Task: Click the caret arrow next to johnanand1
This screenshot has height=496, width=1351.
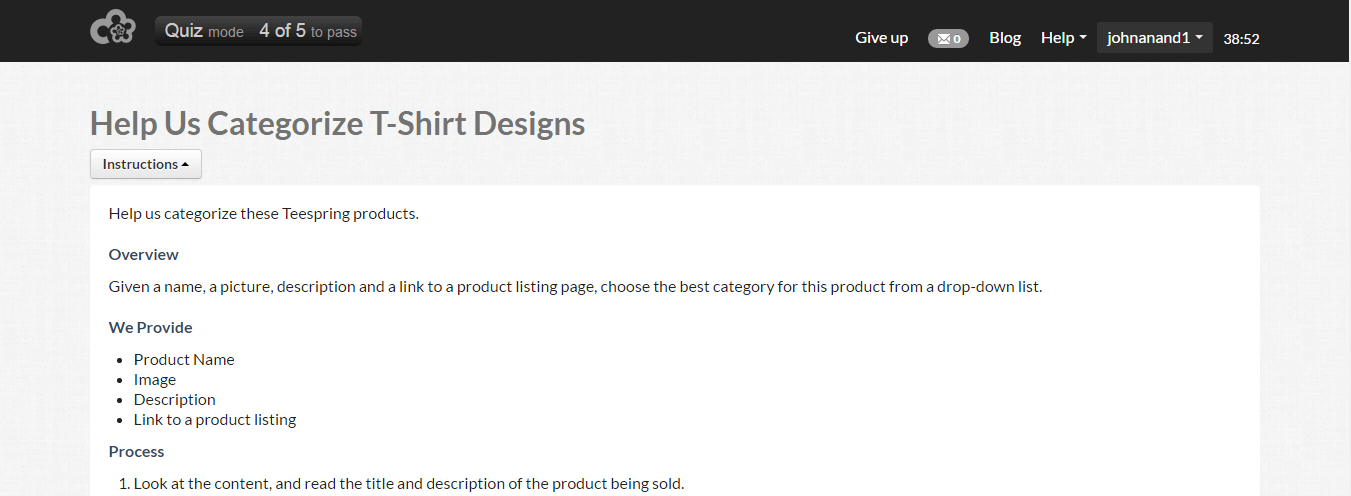Action: pyautogui.click(x=1199, y=39)
